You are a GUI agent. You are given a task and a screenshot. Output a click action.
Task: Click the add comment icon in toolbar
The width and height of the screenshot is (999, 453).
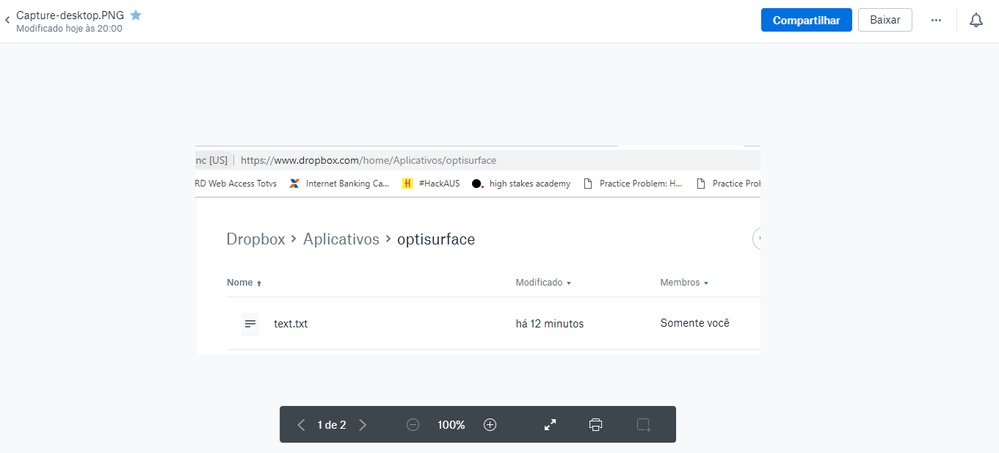pos(644,425)
